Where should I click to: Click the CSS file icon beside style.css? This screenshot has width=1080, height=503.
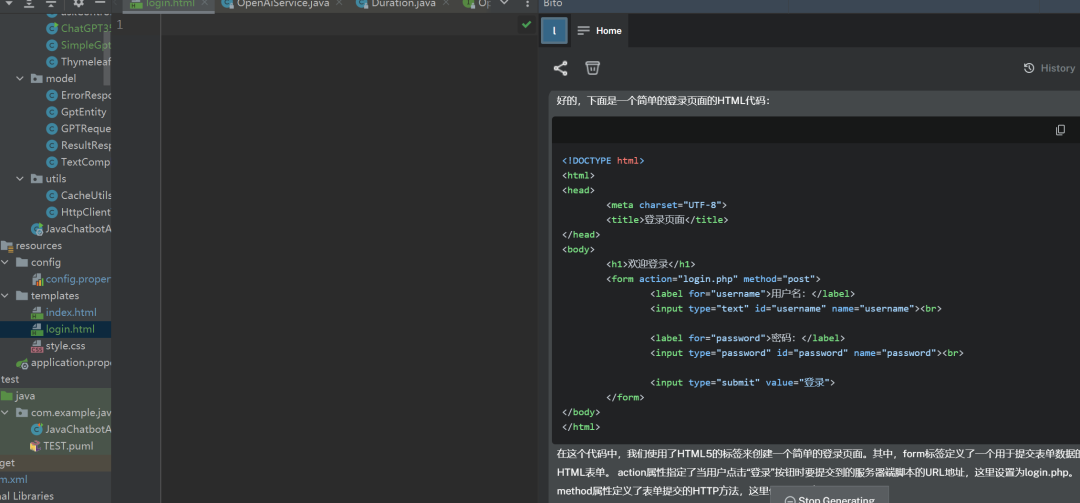coord(37,346)
